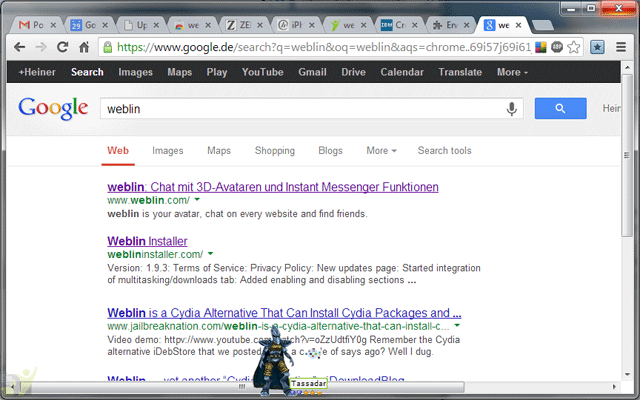Open the Chrome hamburger menu
The width and height of the screenshot is (640, 400).
pos(621,47)
